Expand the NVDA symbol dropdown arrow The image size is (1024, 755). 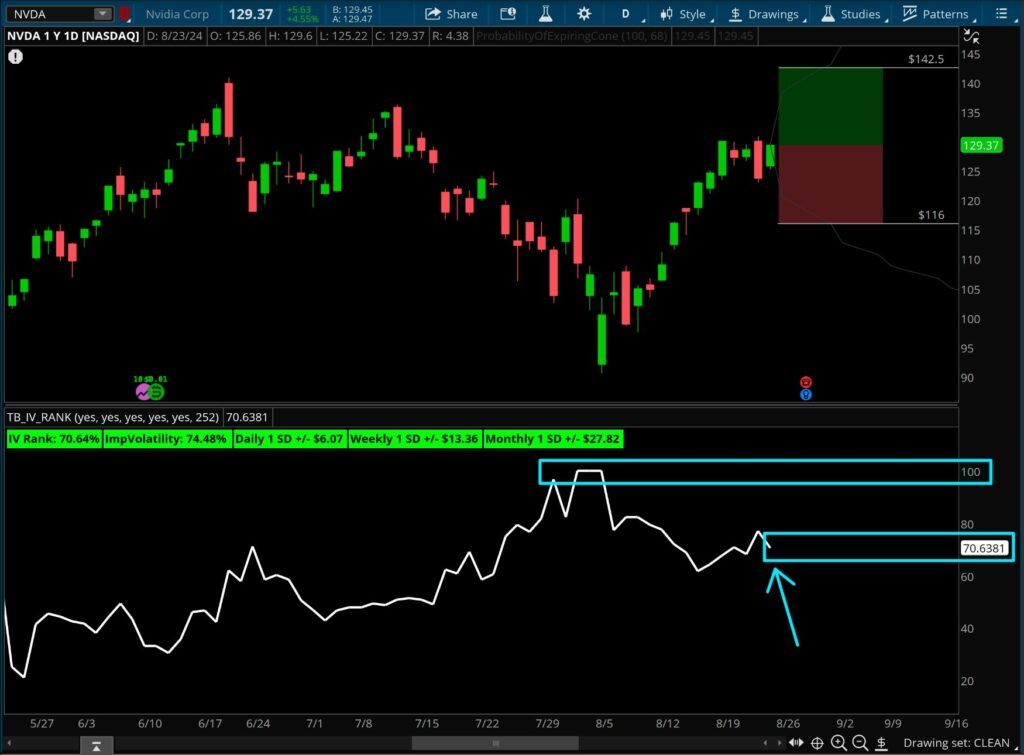[103, 14]
